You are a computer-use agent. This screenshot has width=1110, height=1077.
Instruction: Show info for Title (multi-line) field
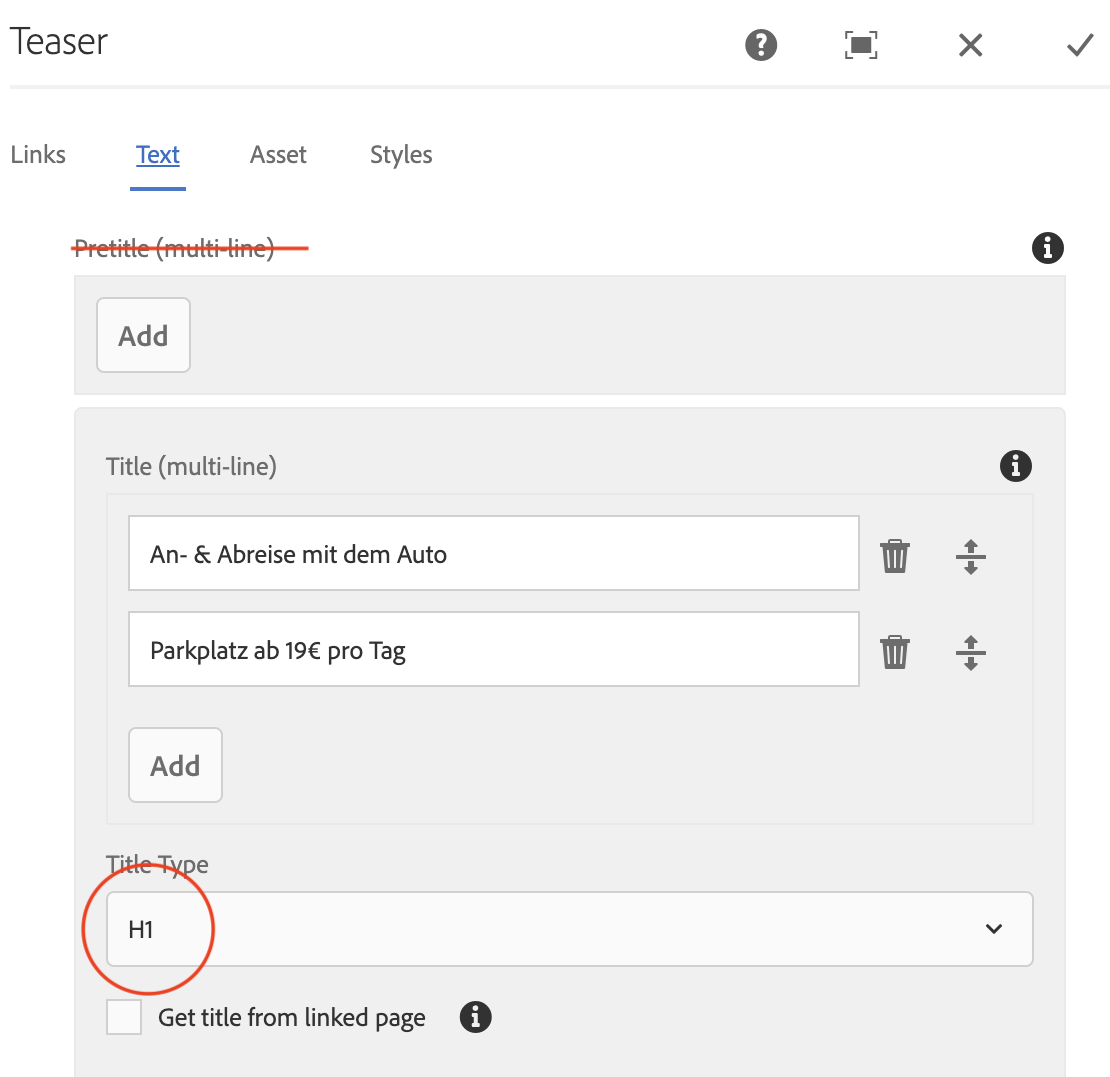(1015, 465)
